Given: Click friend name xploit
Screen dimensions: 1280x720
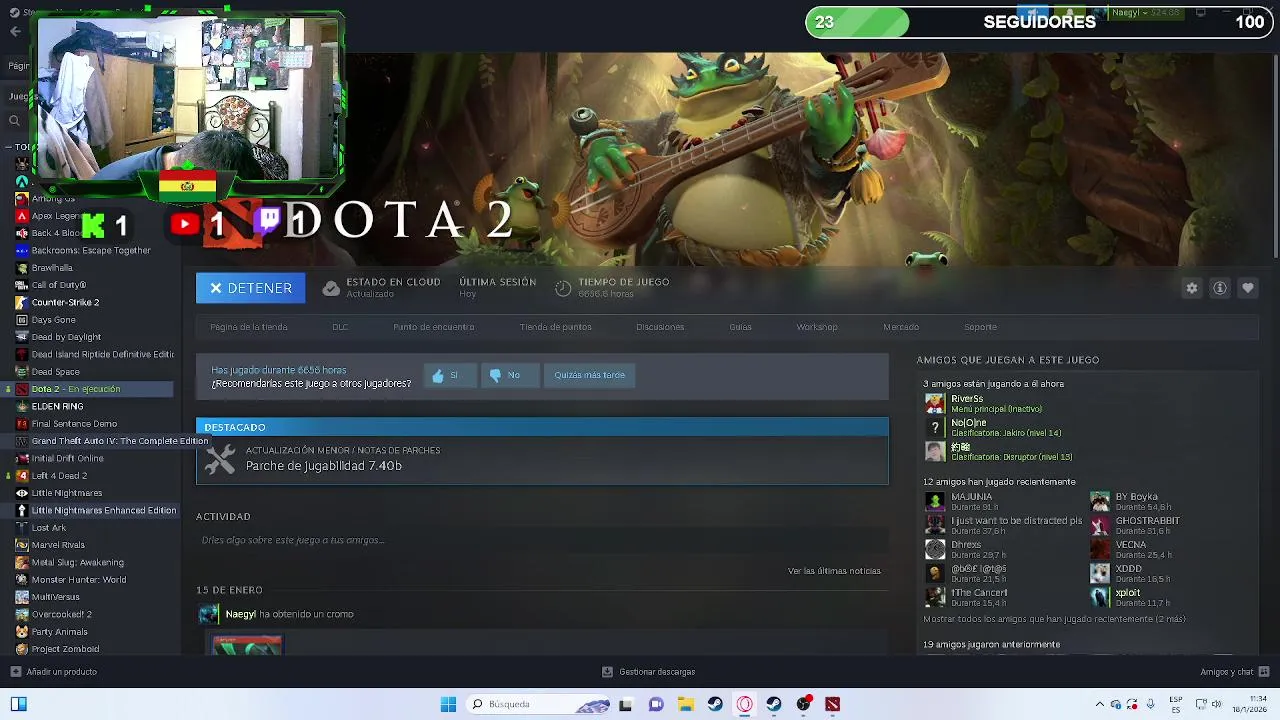Looking at the screenshot, I should tap(1128, 593).
